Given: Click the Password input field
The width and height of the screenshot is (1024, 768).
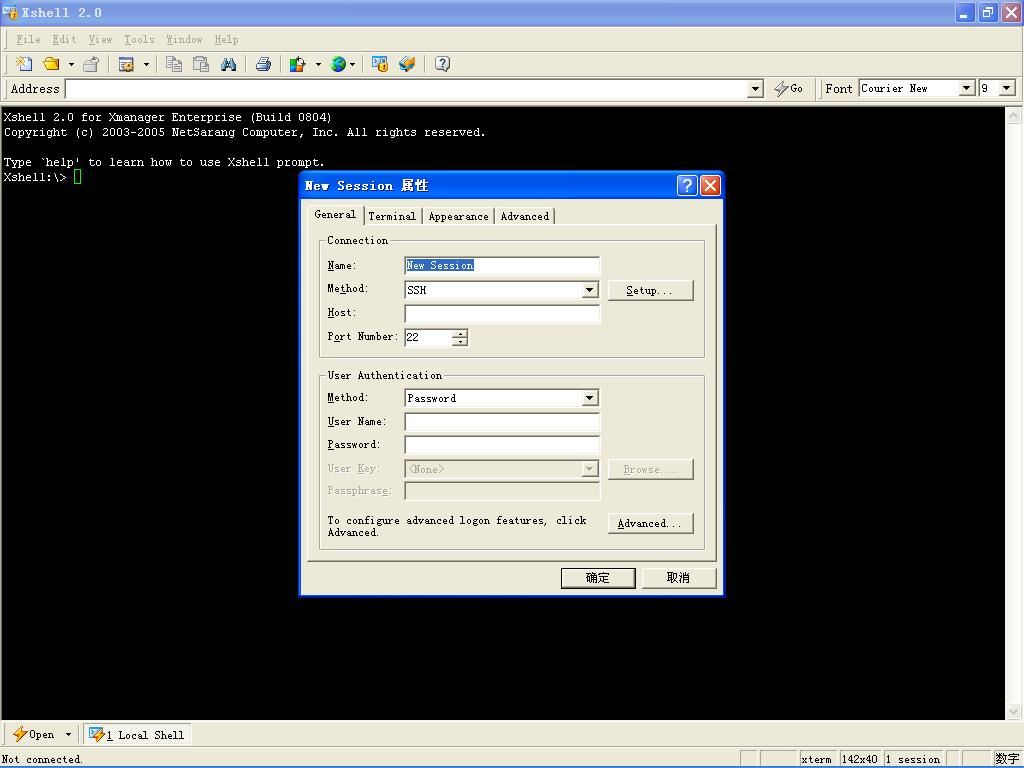Looking at the screenshot, I should click(x=502, y=445).
